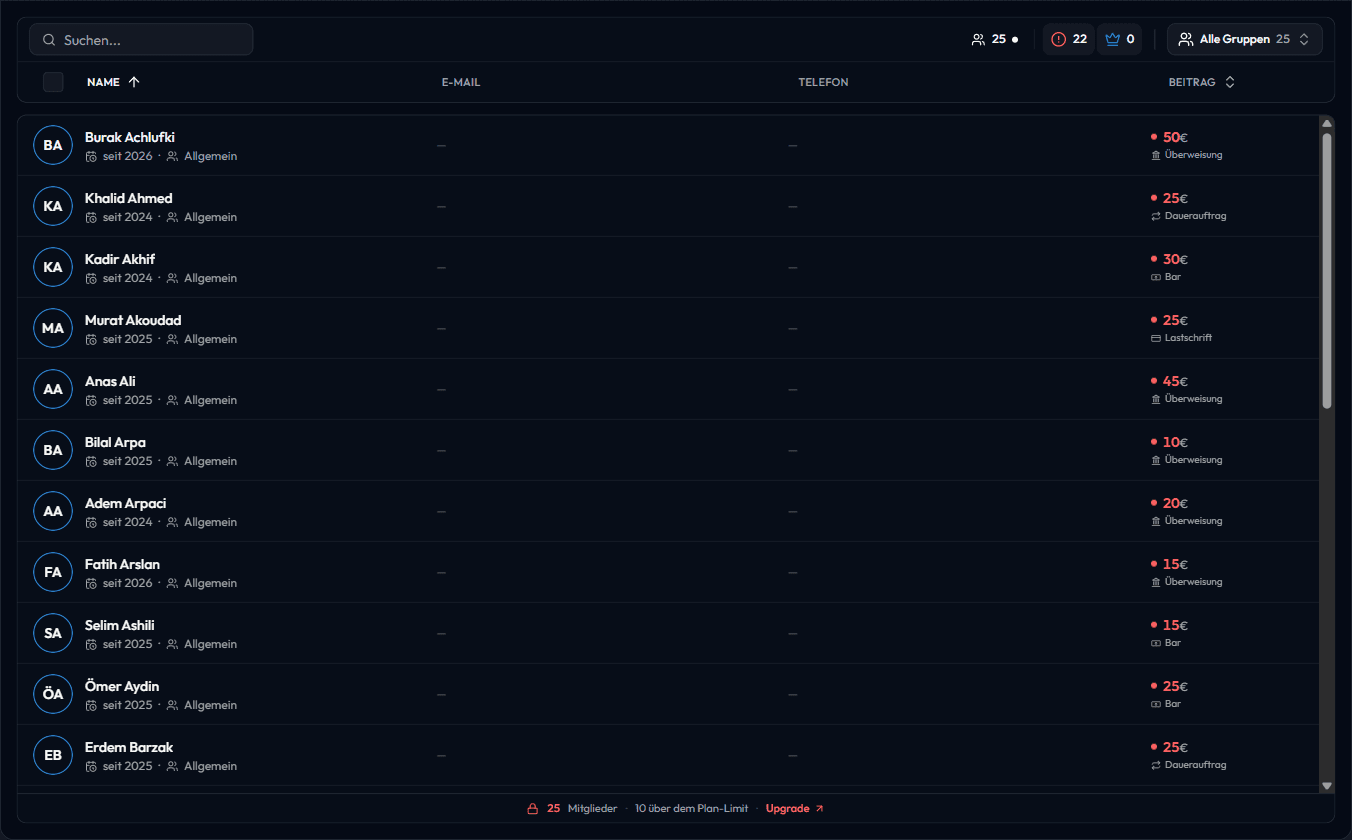Viewport: 1352px width, 840px height.
Task: Click card icon beside Murat Akoudad's Lastschrift
Action: pos(1156,338)
